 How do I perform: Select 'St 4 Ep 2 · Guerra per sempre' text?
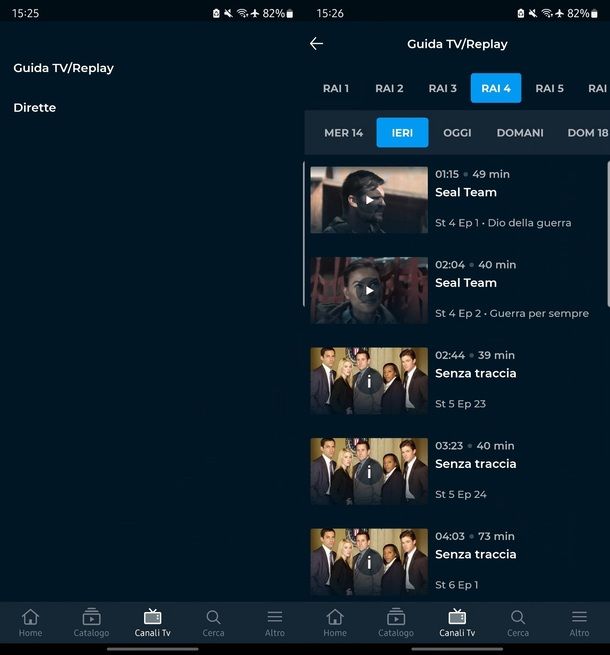point(512,313)
